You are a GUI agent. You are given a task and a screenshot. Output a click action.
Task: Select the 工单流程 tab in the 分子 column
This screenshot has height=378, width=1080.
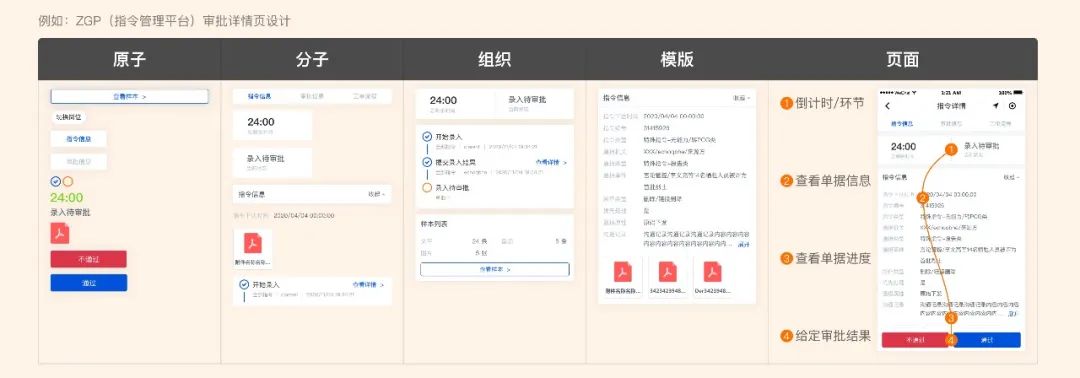point(364,96)
